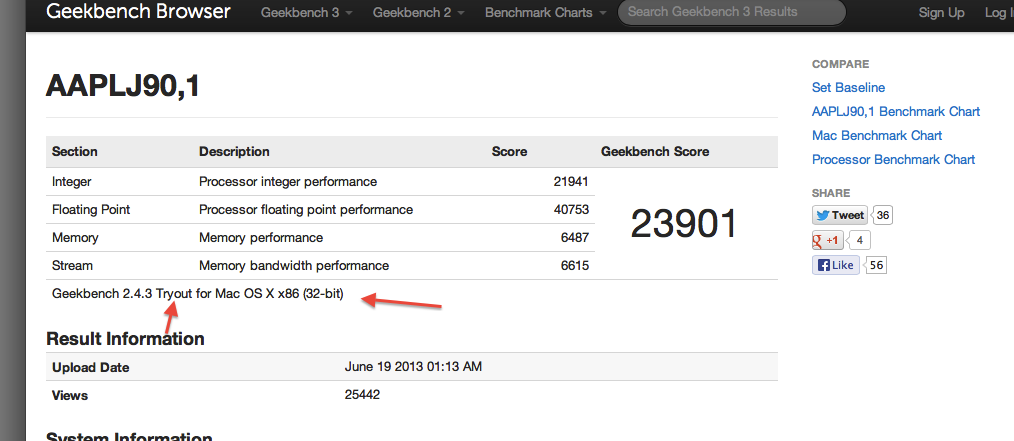
Task: Click the Google +1 count showing 4
Action: point(859,241)
